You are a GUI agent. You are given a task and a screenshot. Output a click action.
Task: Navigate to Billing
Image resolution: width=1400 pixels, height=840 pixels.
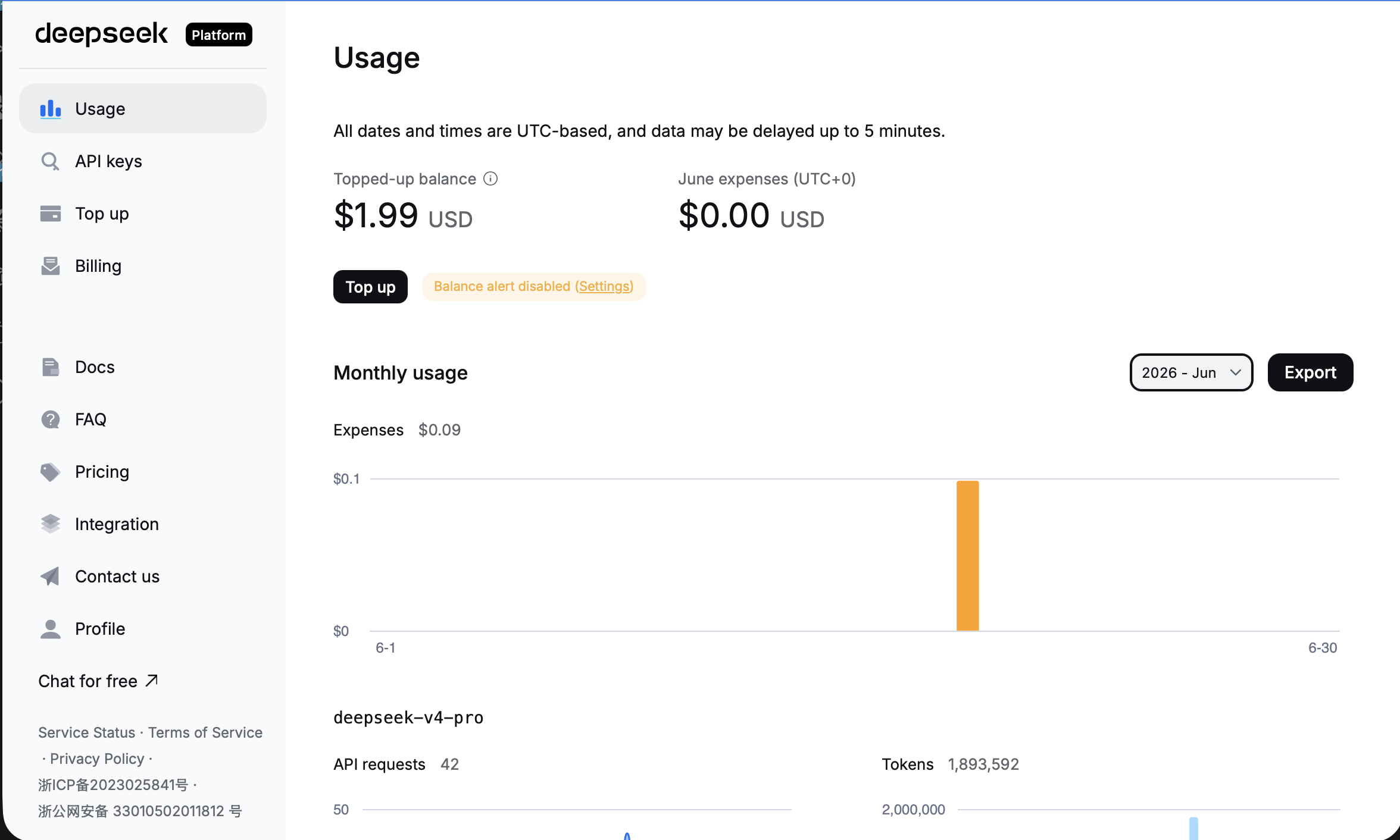pos(143,266)
